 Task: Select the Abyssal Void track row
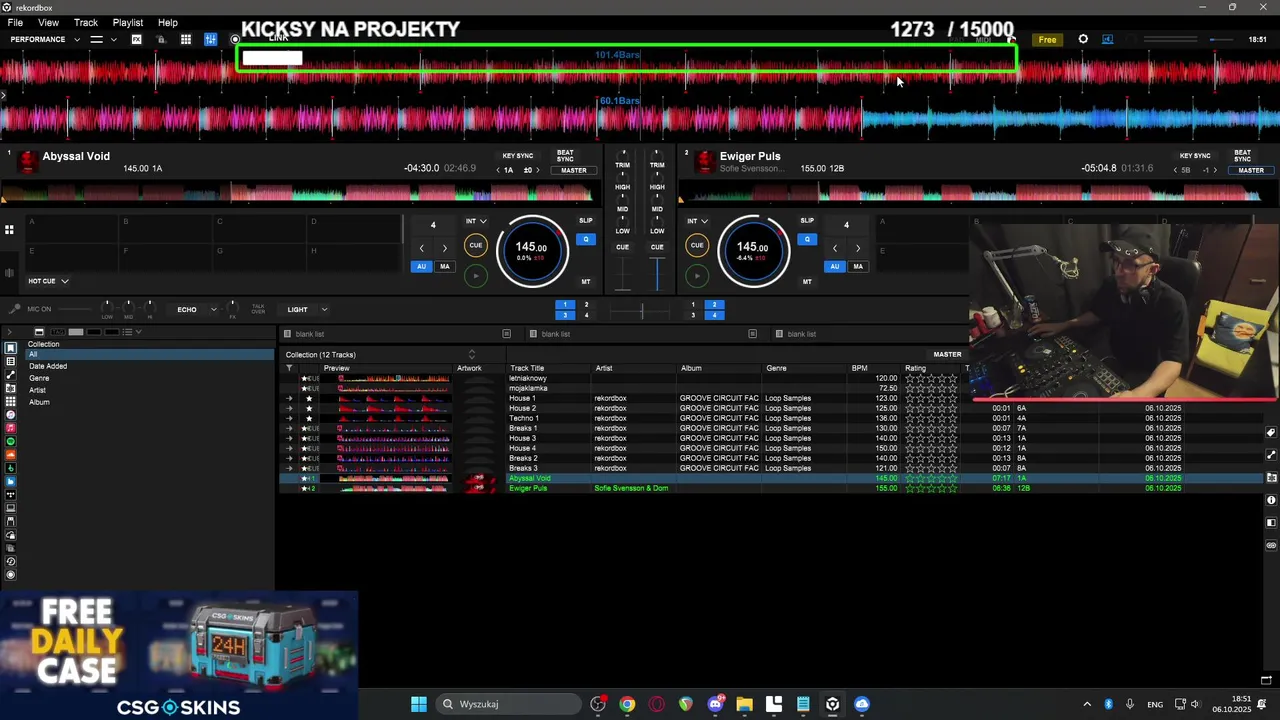point(771,478)
